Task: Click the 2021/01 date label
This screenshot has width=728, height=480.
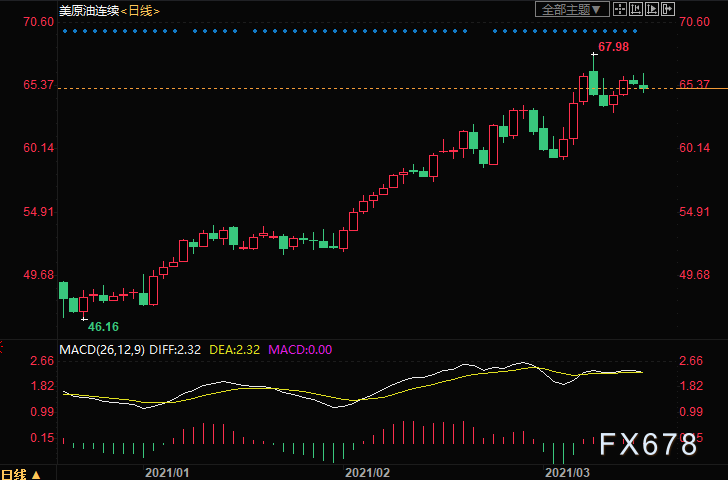Action: pos(167,473)
